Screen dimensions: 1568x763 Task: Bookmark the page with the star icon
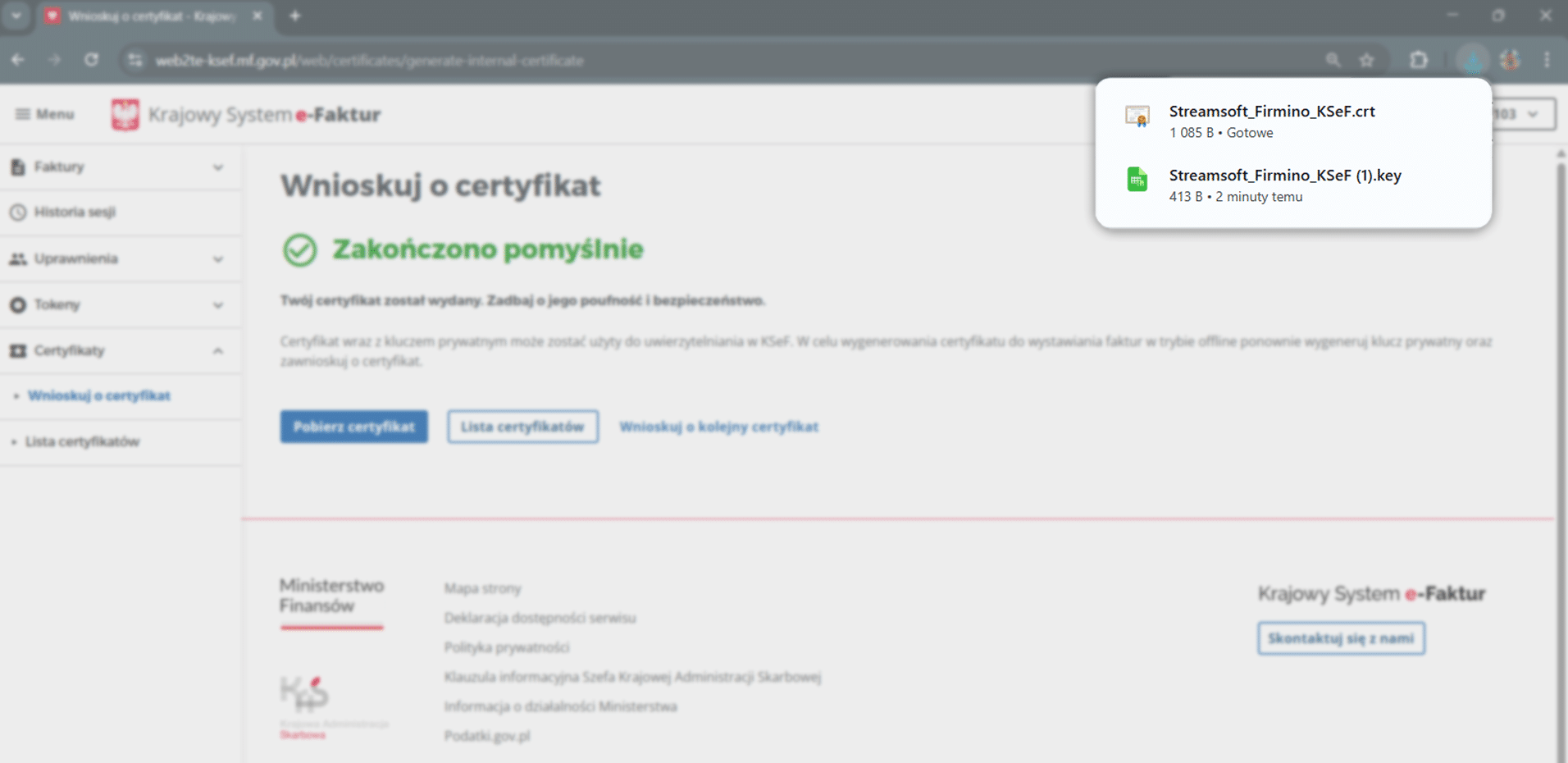click(x=1366, y=60)
